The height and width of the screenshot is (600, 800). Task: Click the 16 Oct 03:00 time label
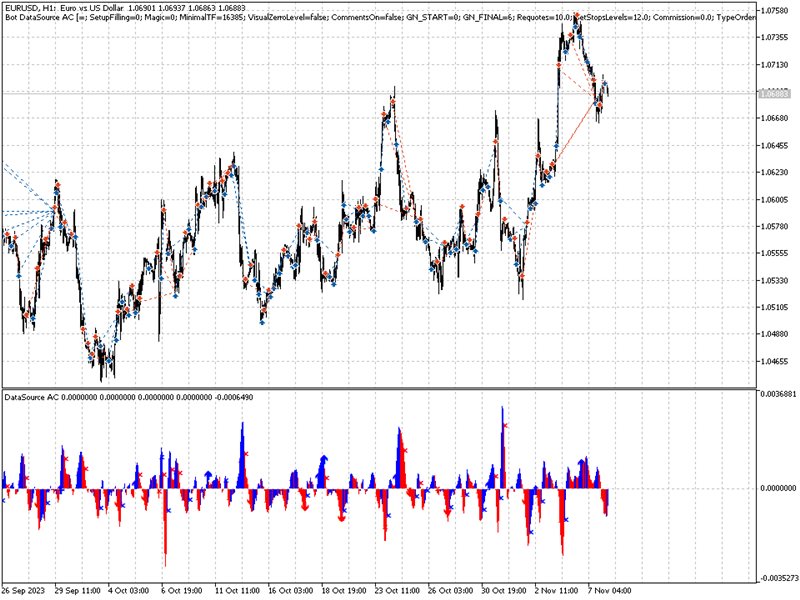click(291, 590)
